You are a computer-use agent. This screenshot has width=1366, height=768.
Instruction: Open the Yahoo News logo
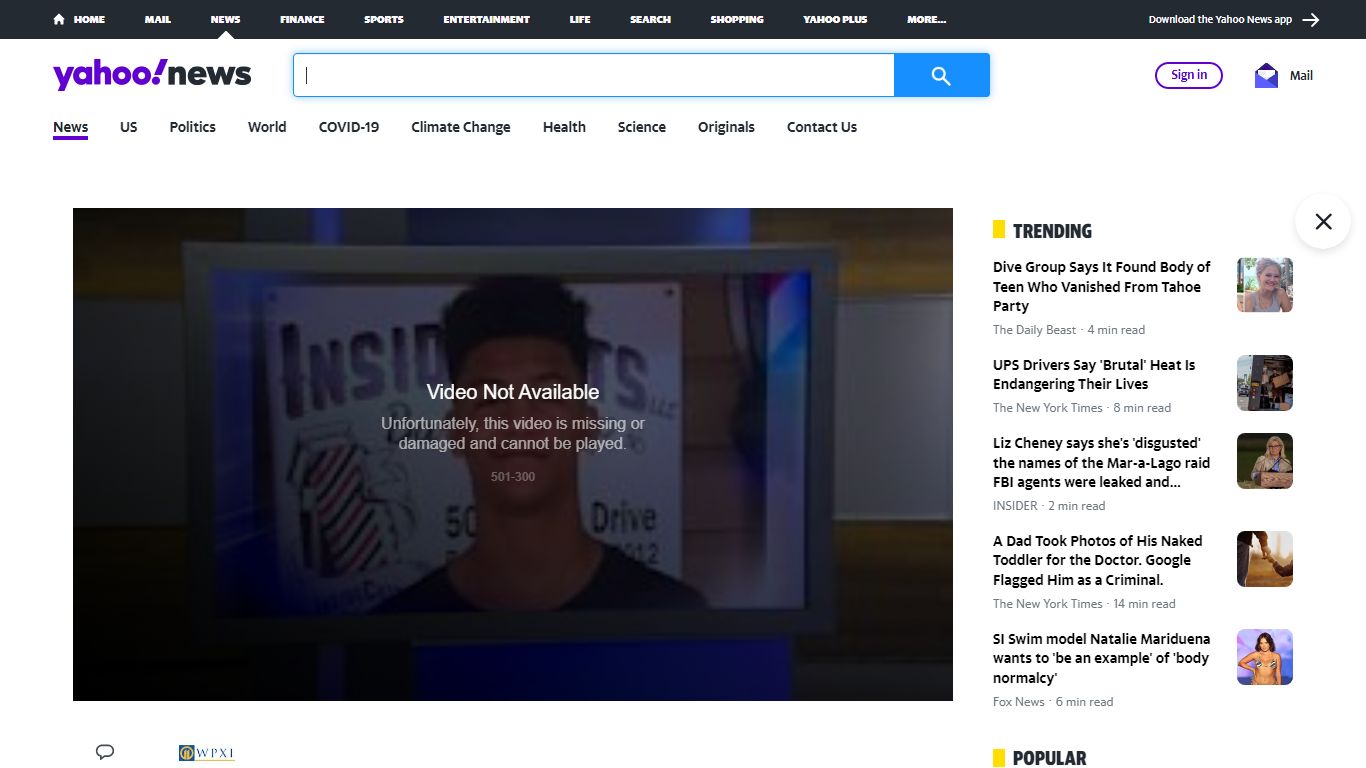[152, 75]
